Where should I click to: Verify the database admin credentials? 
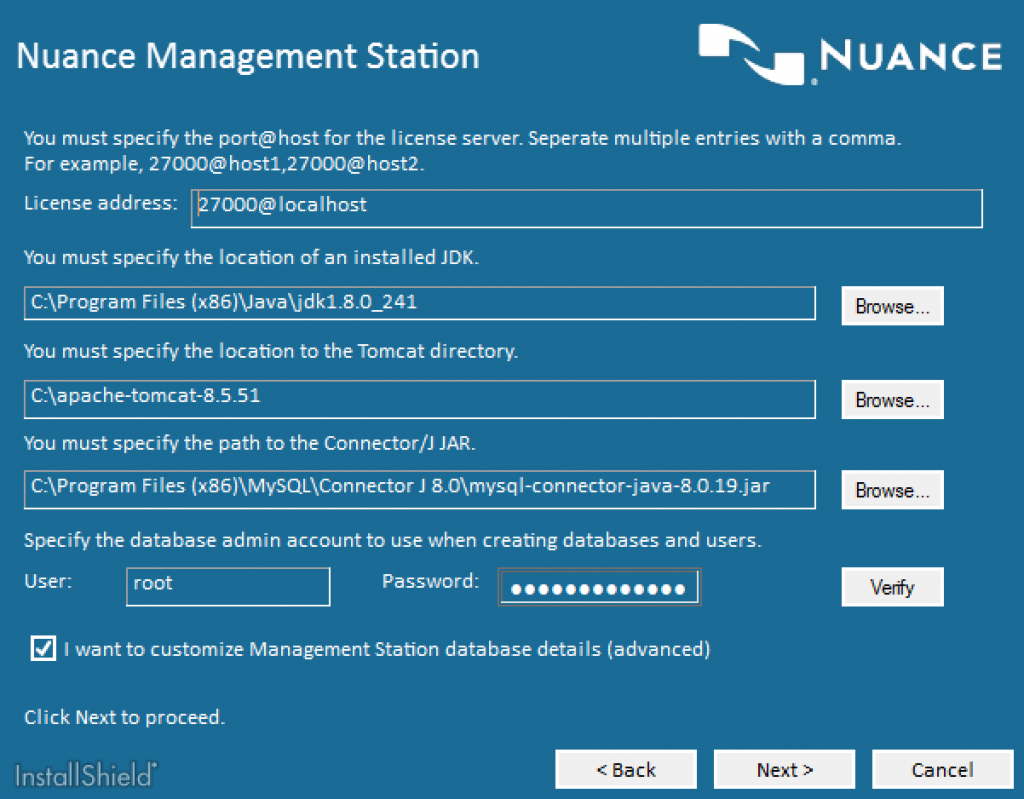click(x=891, y=587)
